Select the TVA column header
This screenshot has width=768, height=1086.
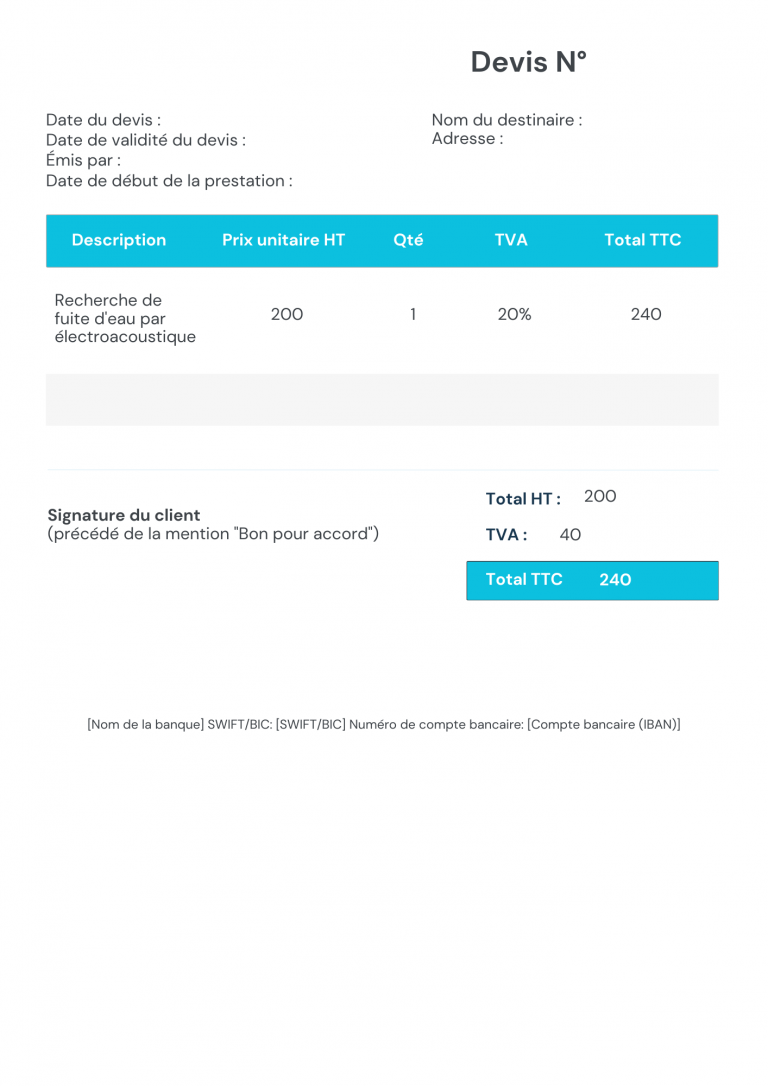511,240
